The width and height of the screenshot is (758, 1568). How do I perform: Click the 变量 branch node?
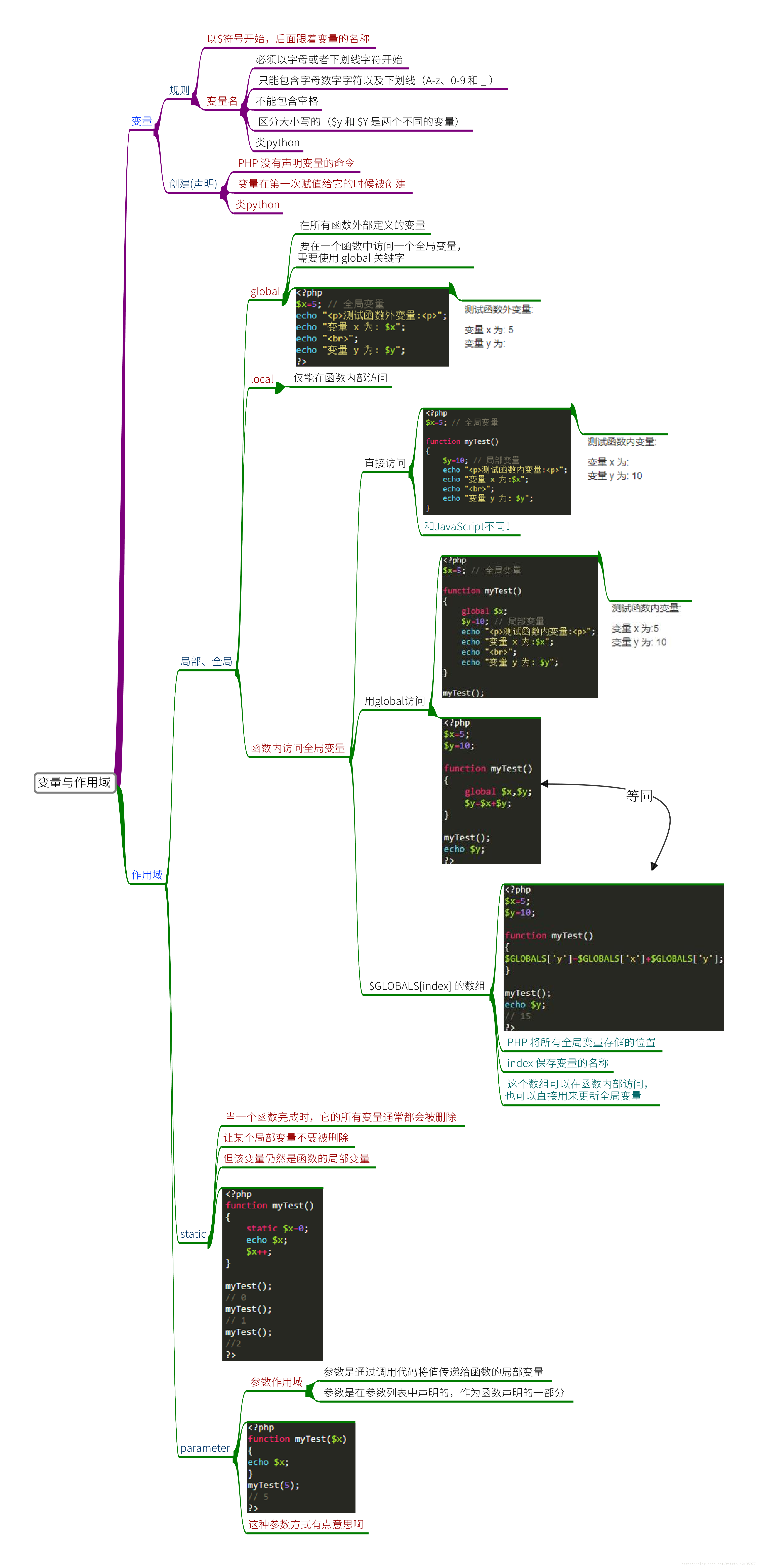coord(142,121)
